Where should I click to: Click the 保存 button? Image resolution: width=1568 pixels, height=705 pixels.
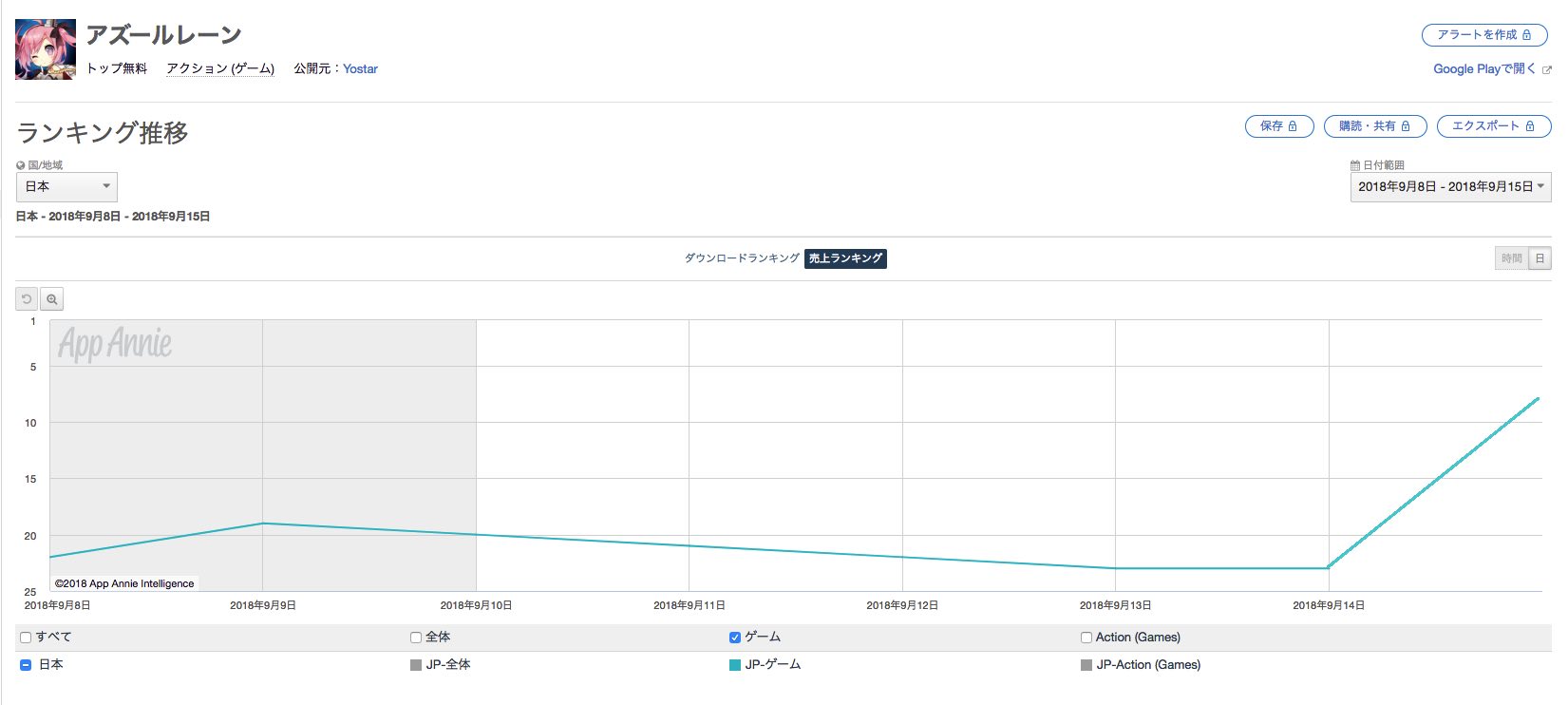pyautogui.click(x=1279, y=126)
